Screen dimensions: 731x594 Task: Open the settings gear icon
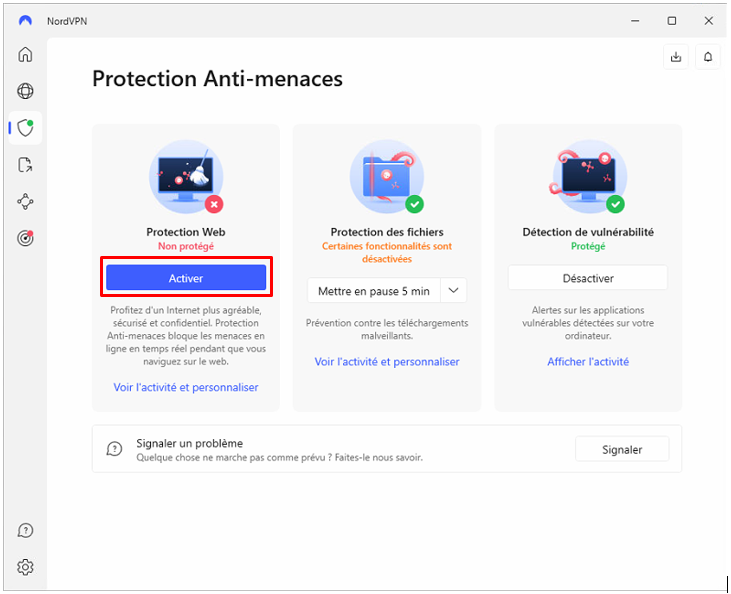[x=25, y=567]
